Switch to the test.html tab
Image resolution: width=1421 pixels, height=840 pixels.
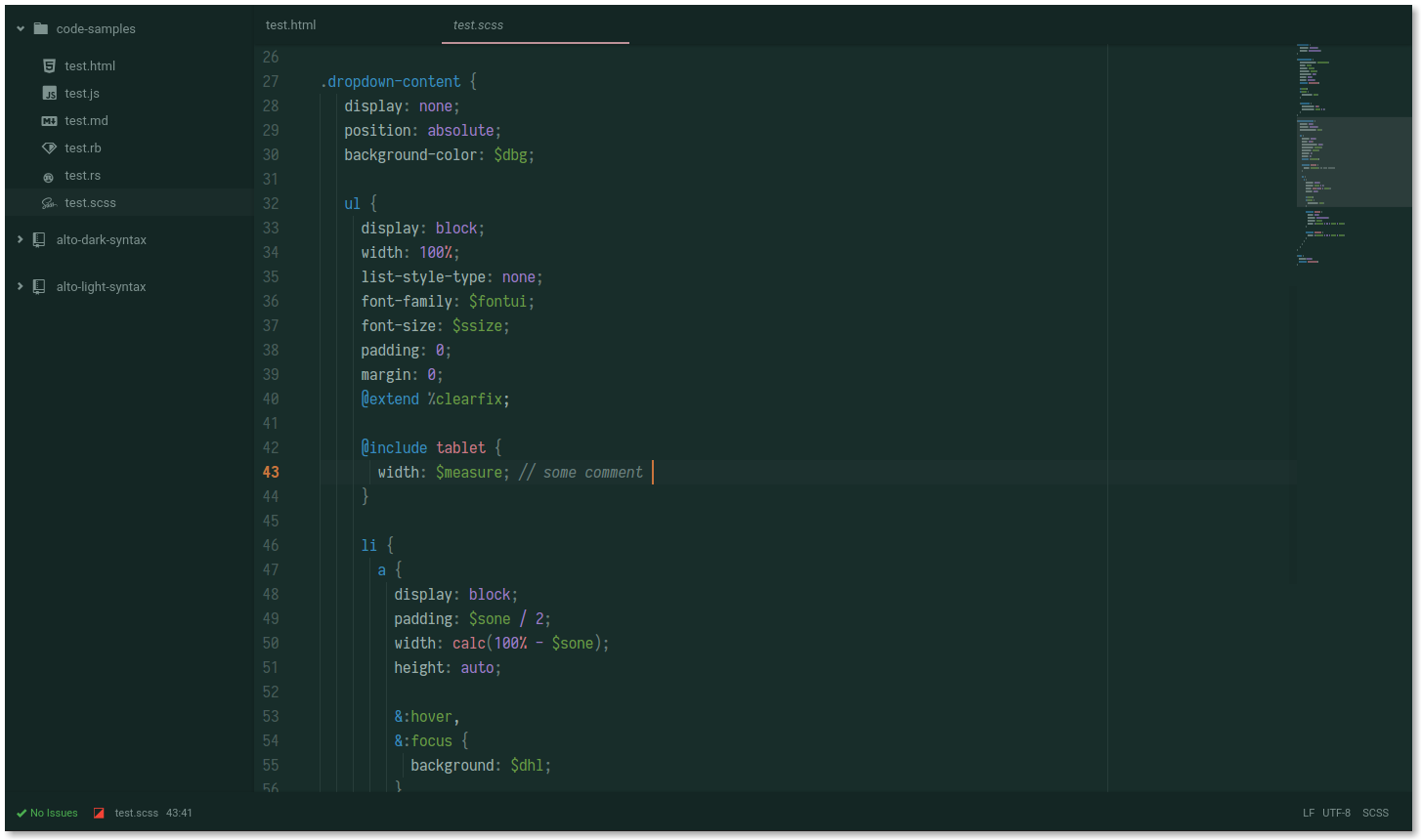(x=348, y=24)
